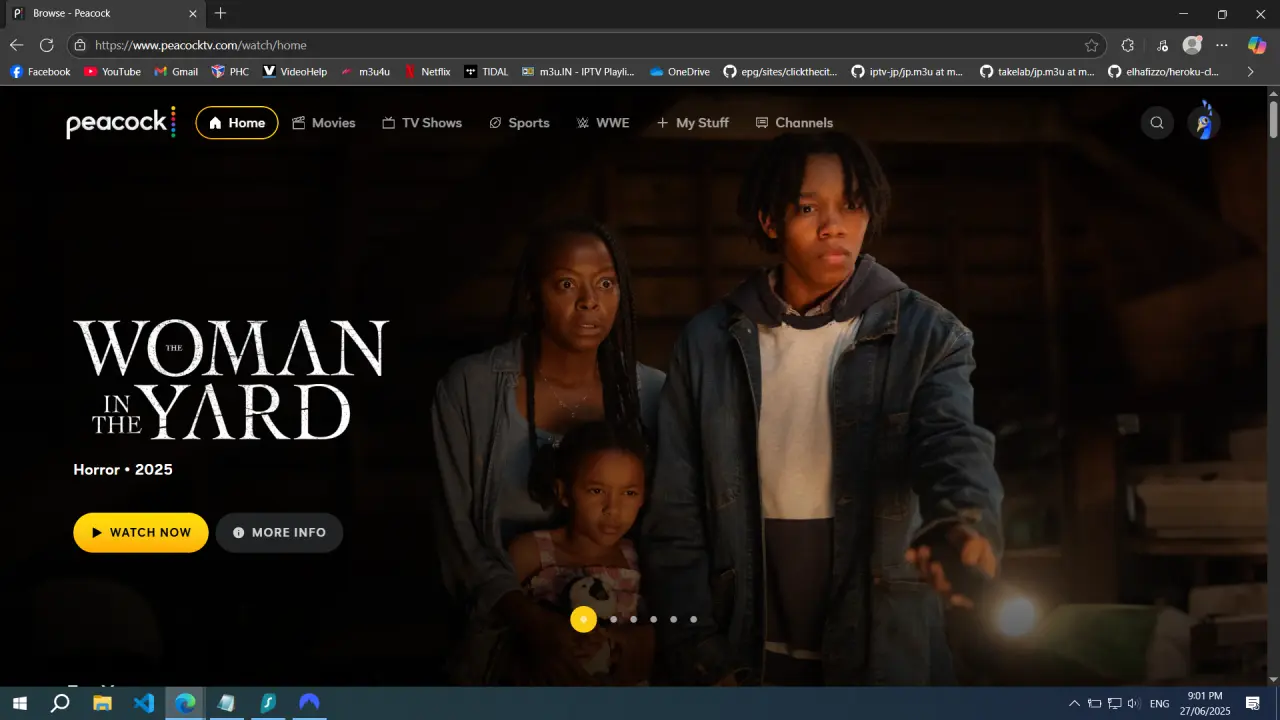
Task: Select the fifth carousel dot
Action: coord(673,619)
